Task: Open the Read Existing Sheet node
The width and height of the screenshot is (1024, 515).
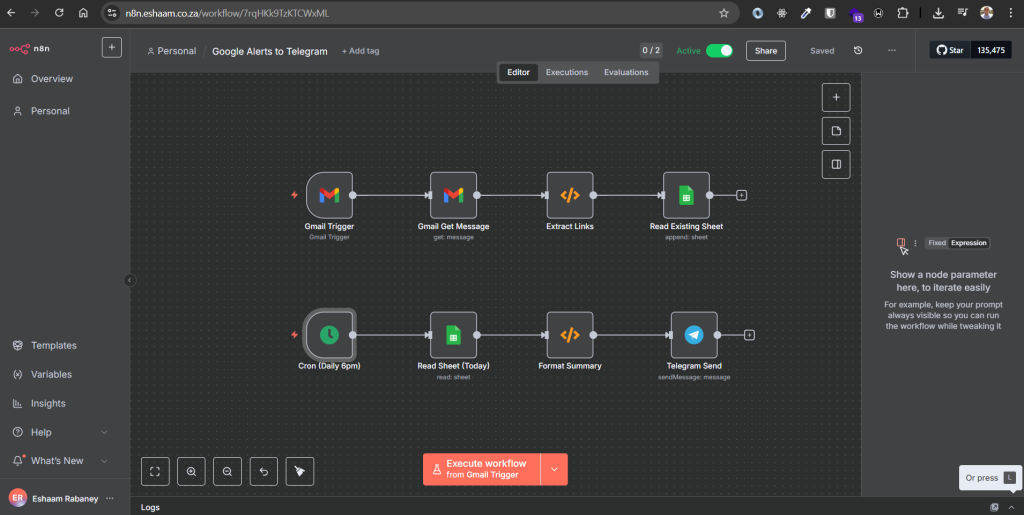Action: tap(686, 195)
